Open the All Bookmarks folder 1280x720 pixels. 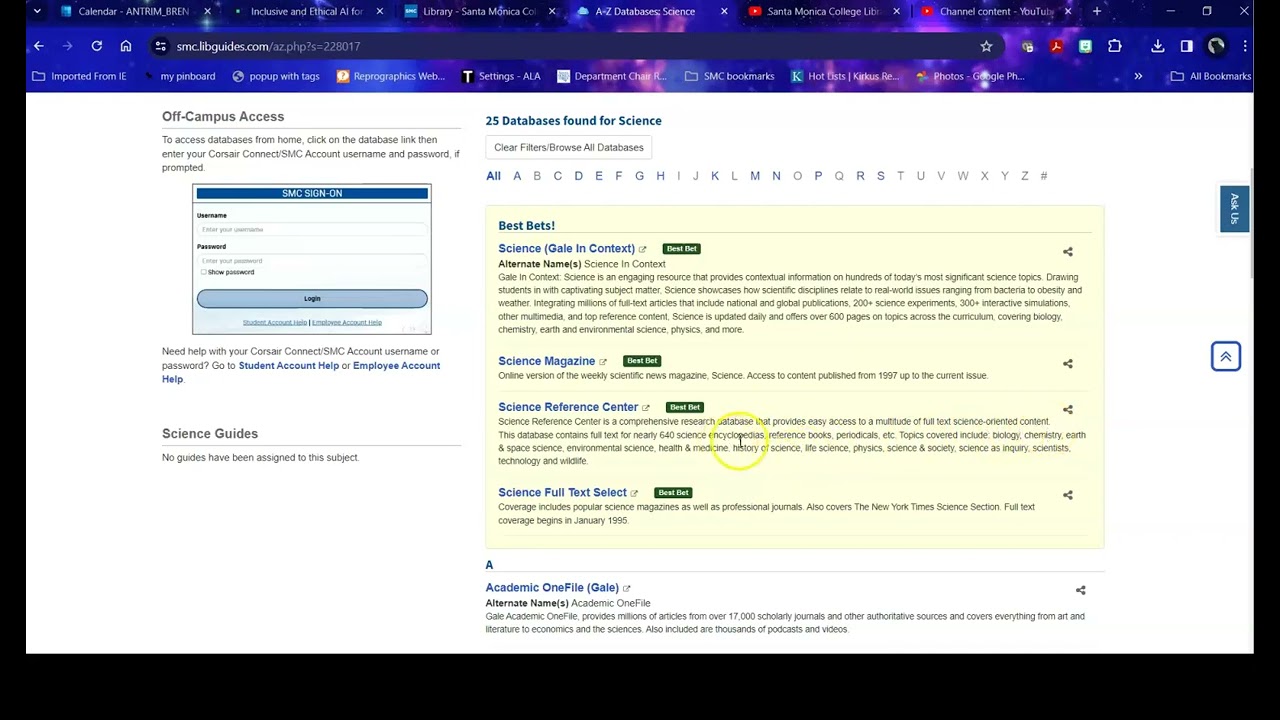click(1211, 76)
